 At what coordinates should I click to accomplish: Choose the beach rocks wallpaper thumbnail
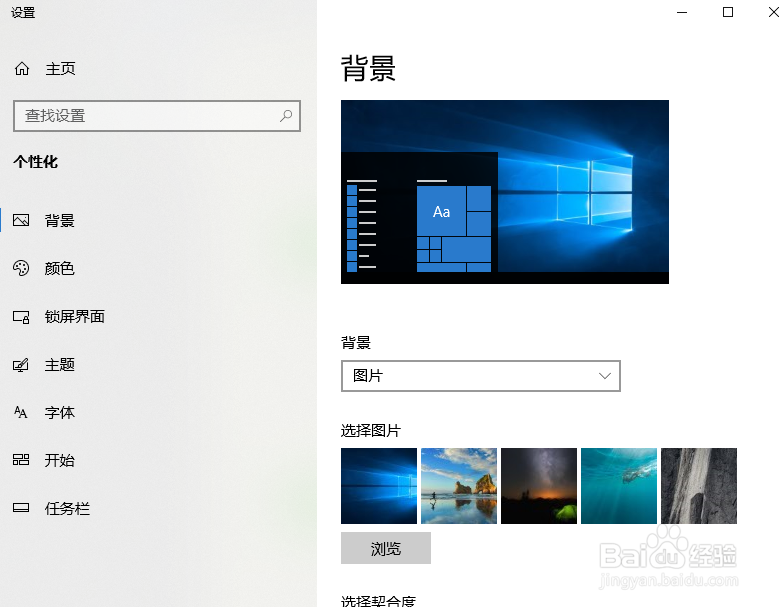[459, 486]
